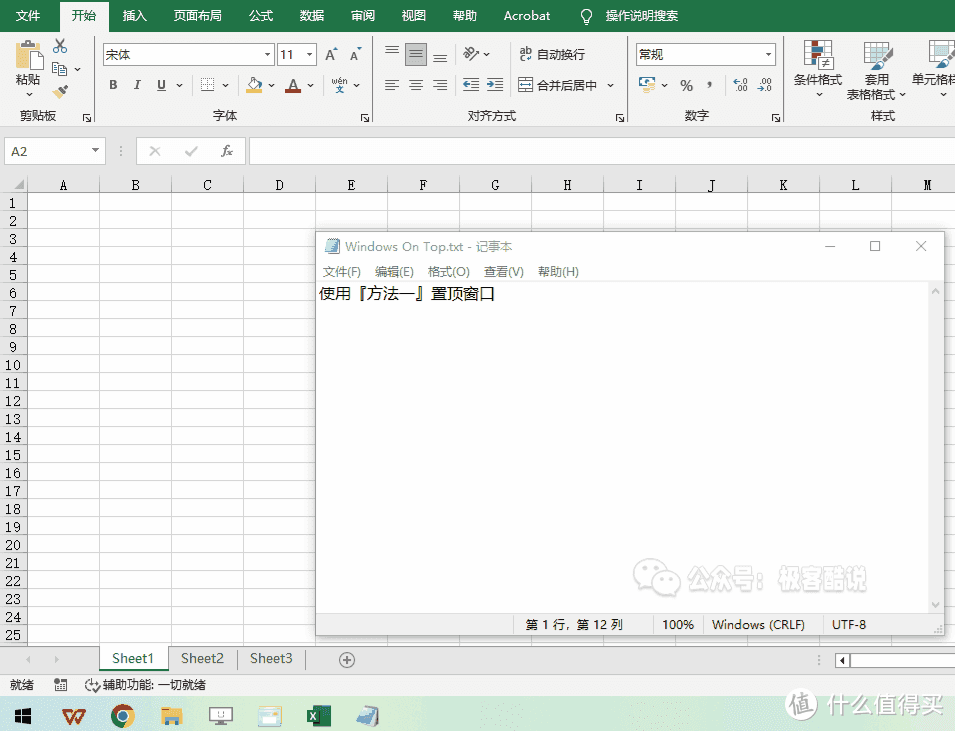The image size is (955, 731).
Task: Switch to Sheet2
Action: [202, 659]
